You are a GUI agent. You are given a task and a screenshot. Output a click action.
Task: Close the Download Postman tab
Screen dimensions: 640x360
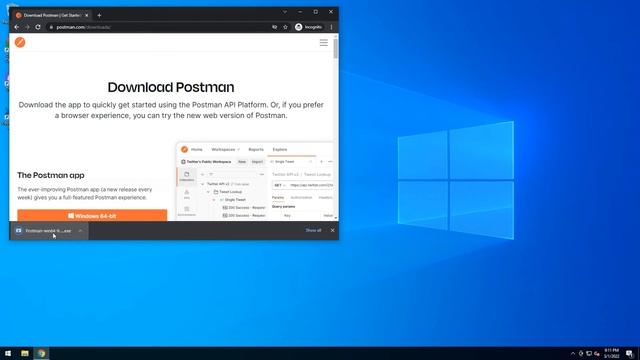pos(87,16)
